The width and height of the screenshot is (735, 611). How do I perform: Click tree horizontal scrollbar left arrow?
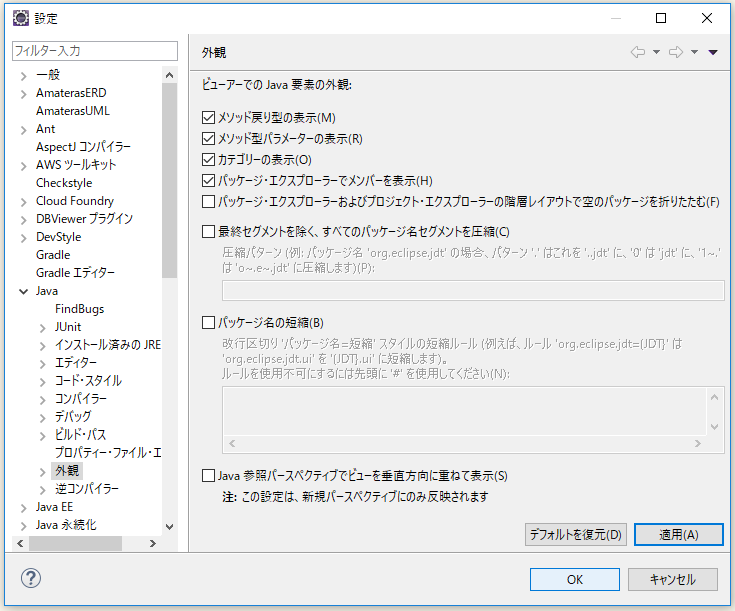(20, 543)
